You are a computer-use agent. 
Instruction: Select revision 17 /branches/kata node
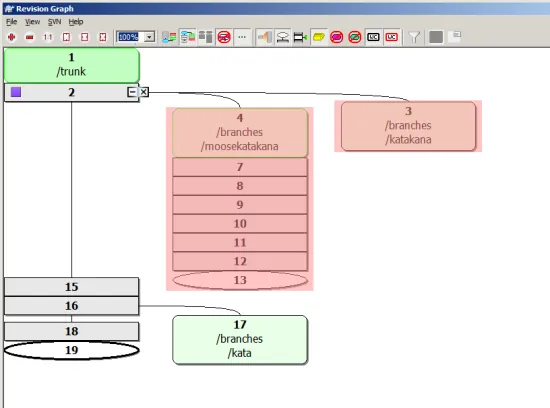(x=240, y=339)
